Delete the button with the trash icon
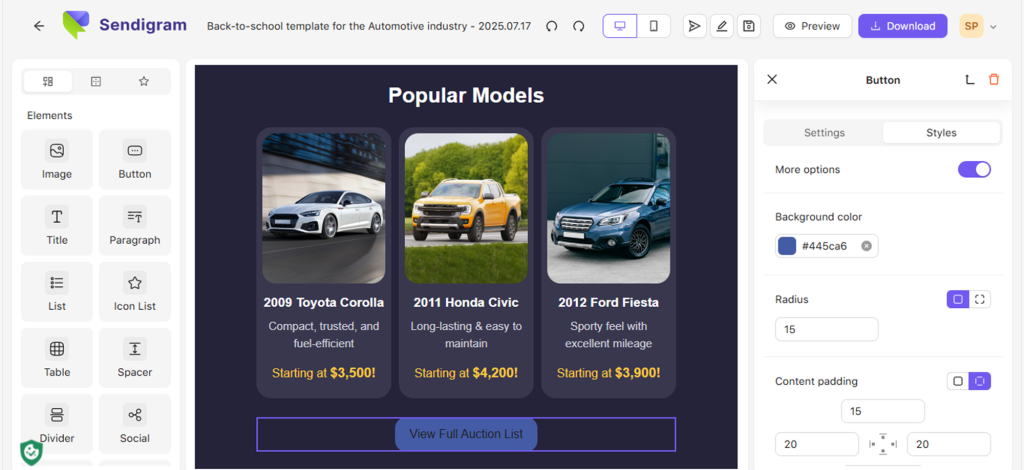This screenshot has height=470, width=1024. [x=994, y=80]
